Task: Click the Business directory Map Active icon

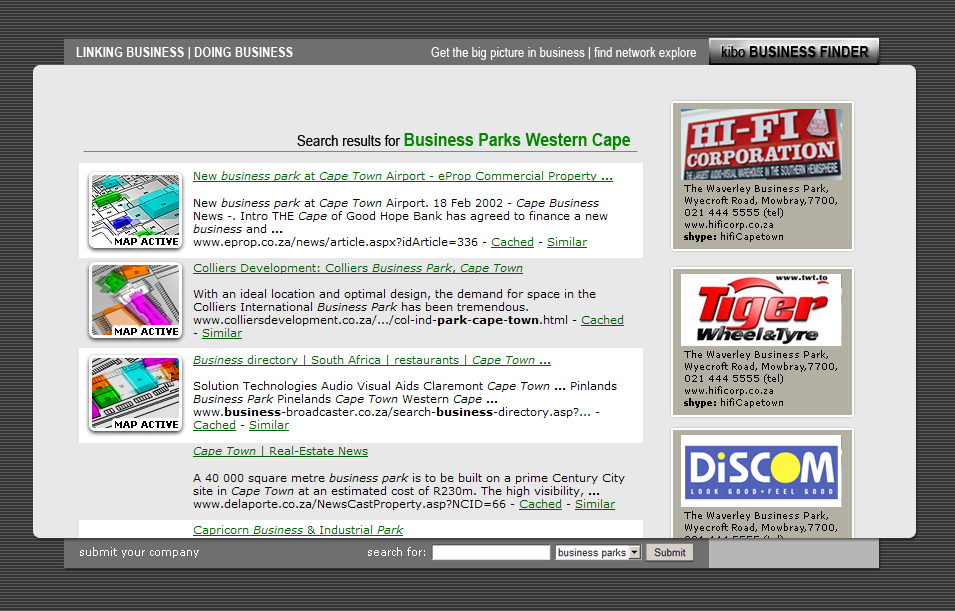Action: tap(135, 393)
